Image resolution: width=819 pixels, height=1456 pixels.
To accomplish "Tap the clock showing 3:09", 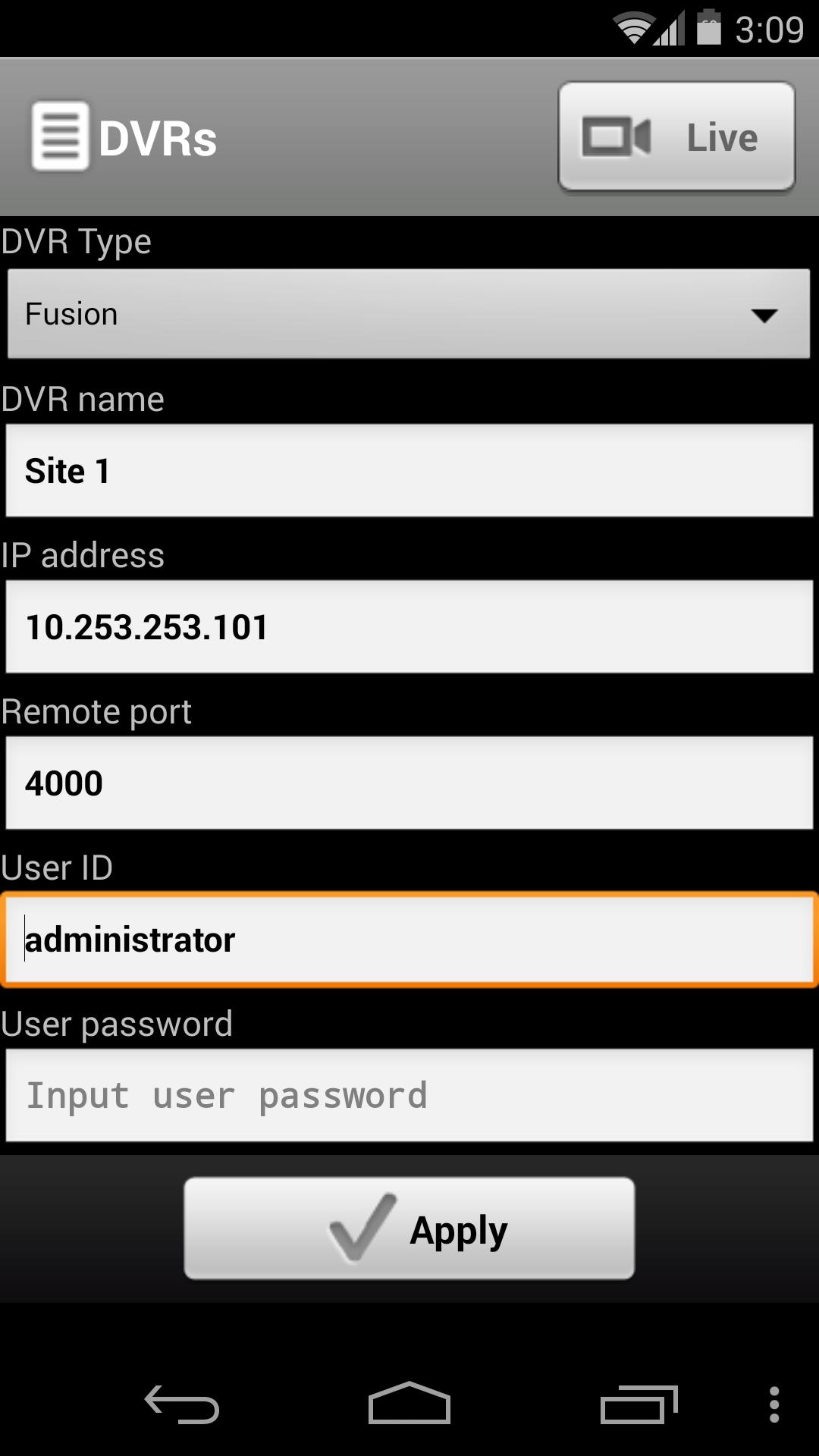I will click(x=769, y=30).
